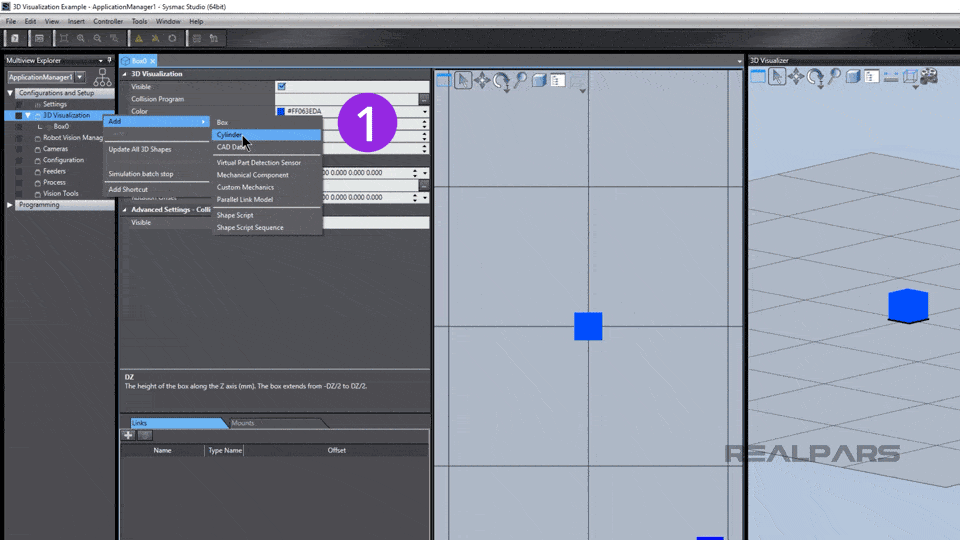
Task: Select Shape Script Sequence menu entry
Action: pos(266,228)
